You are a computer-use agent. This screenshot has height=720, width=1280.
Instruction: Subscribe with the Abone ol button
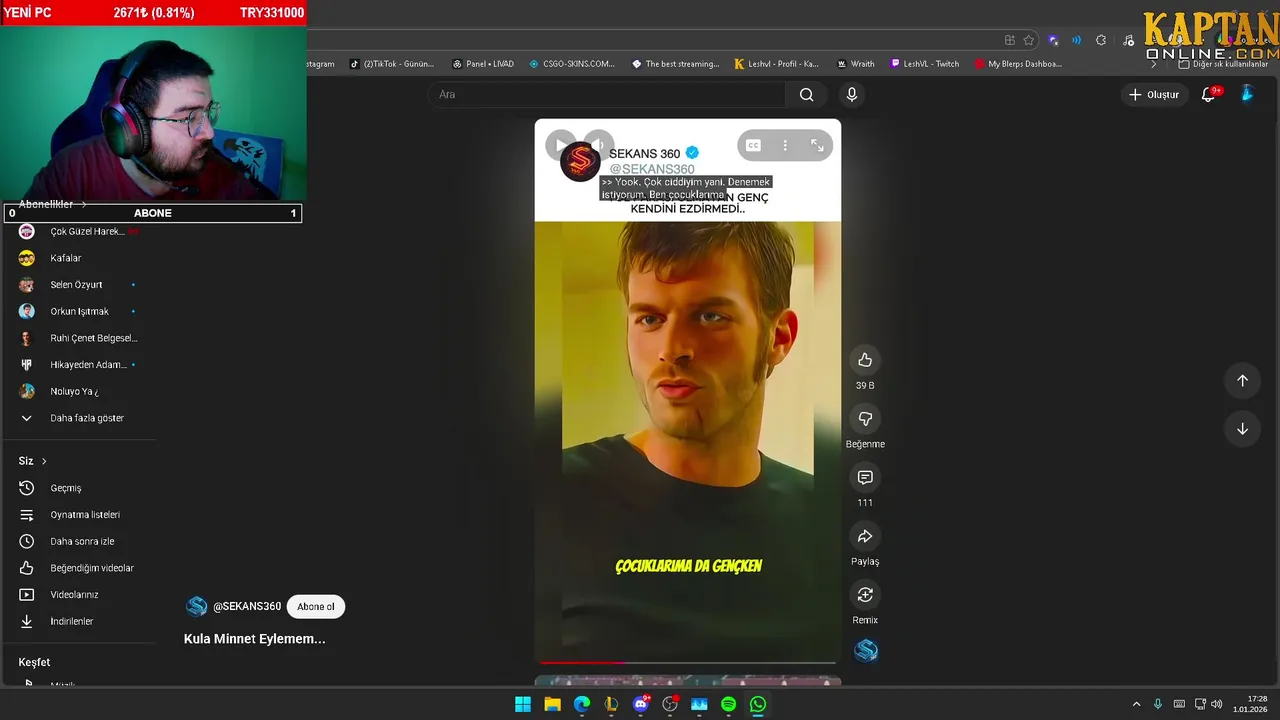point(315,607)
